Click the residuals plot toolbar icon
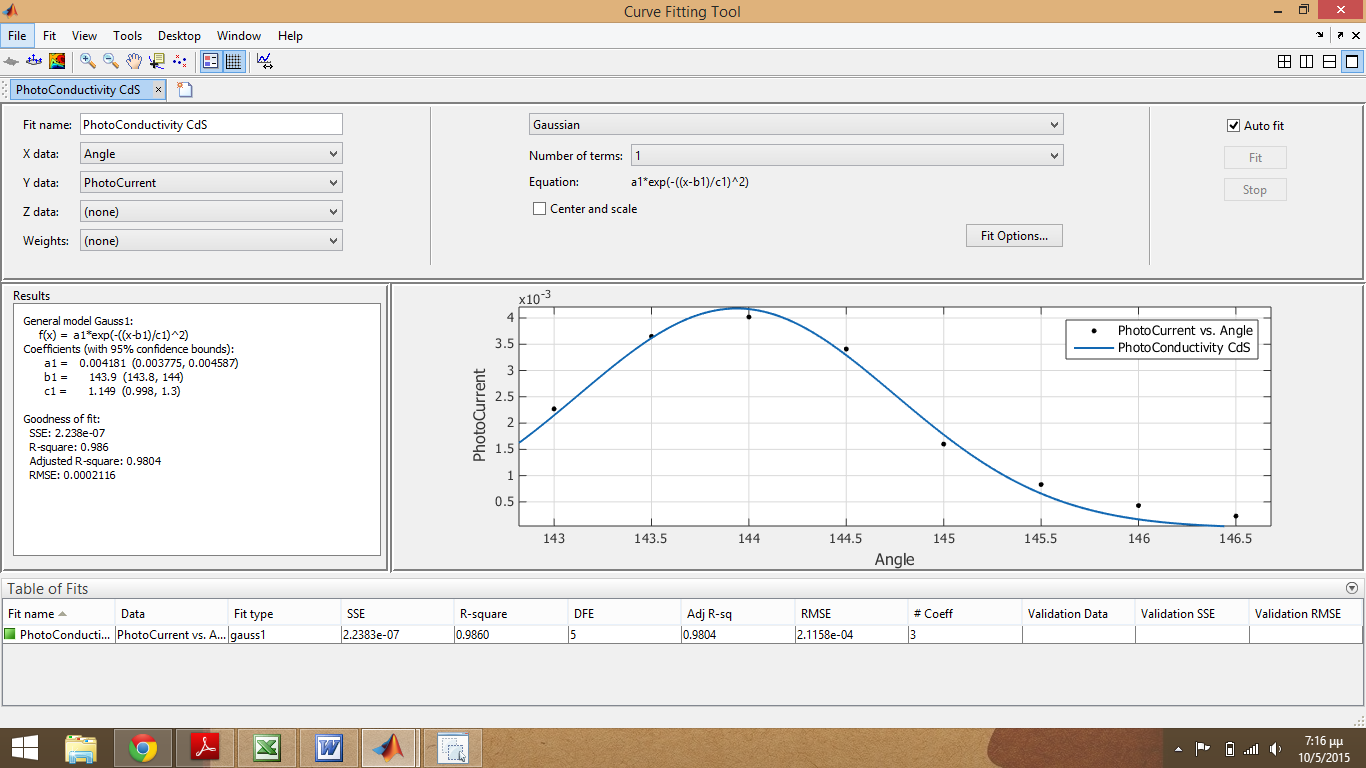 pos(34,61)
